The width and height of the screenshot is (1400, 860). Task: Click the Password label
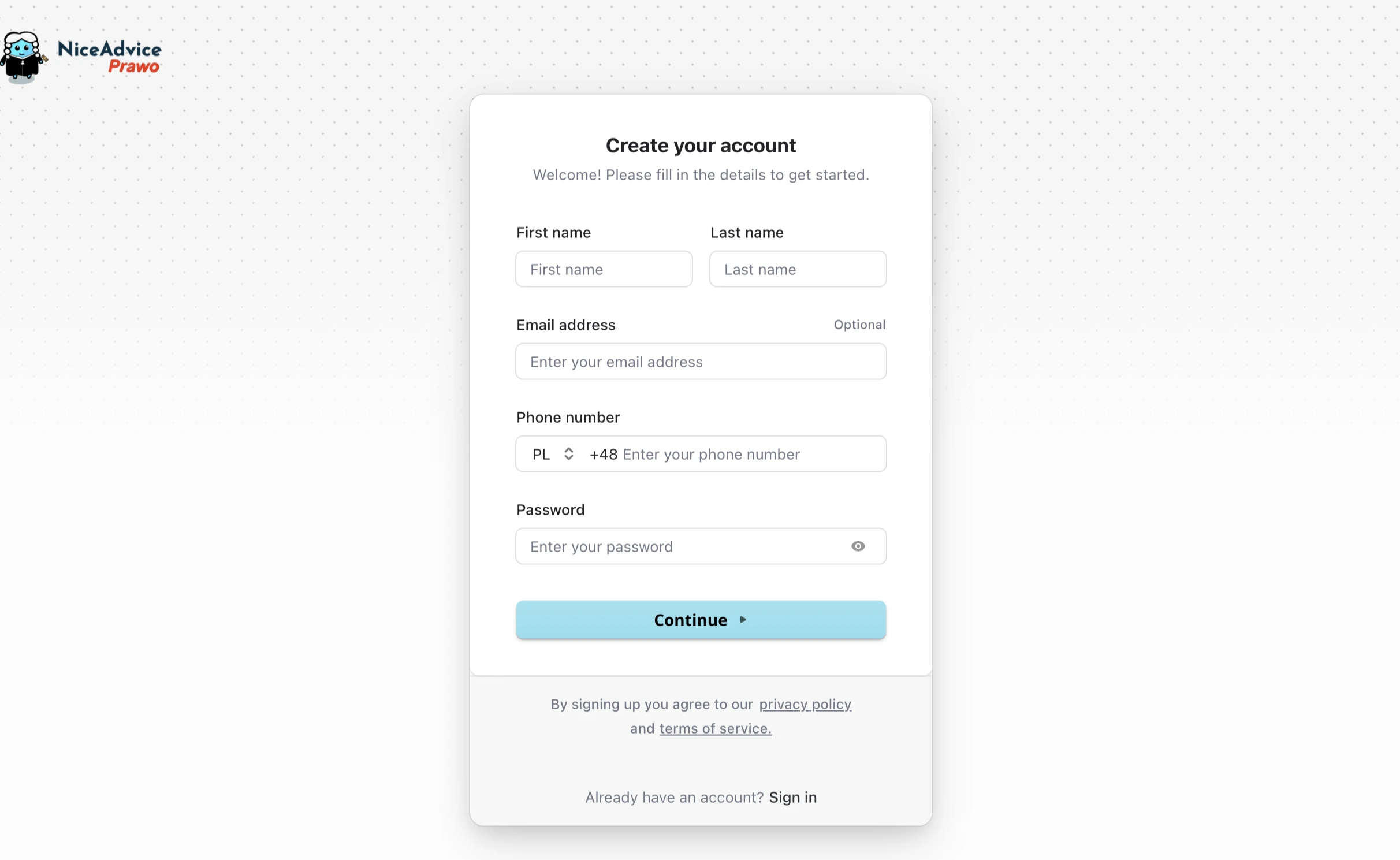[550, 510]
